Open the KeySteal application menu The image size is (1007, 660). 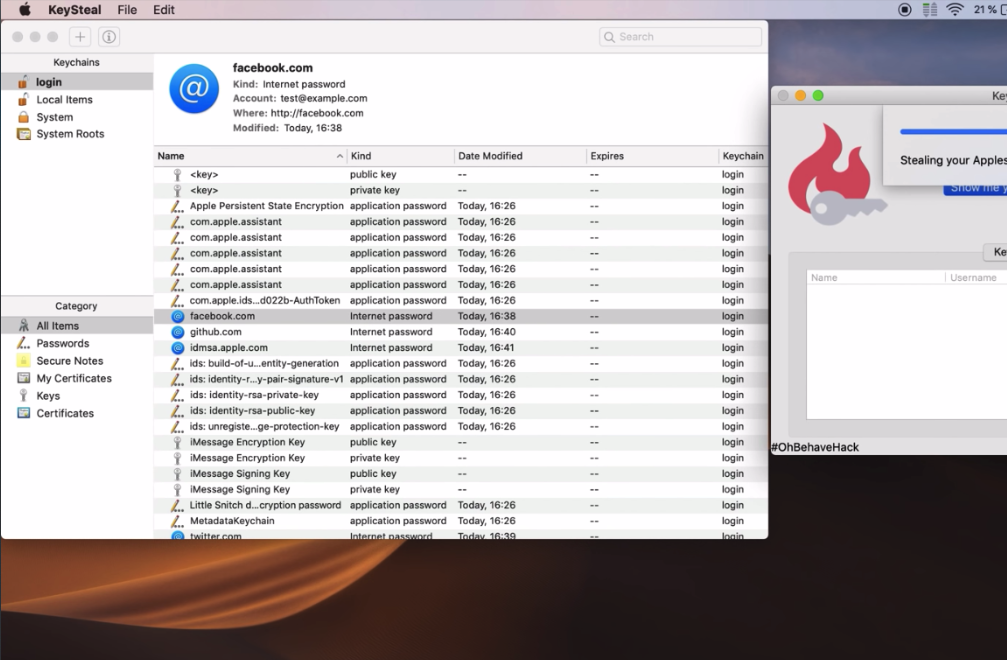(74, 10)
